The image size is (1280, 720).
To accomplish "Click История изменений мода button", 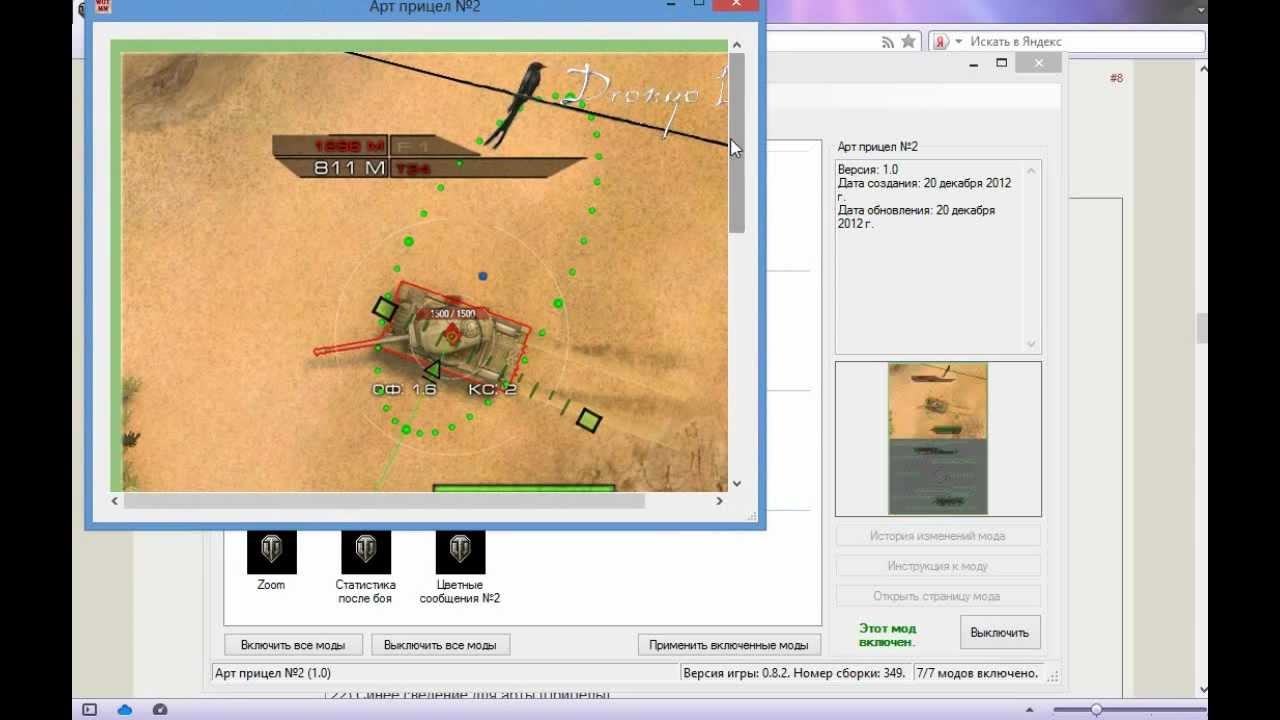I will click(937, 536).
